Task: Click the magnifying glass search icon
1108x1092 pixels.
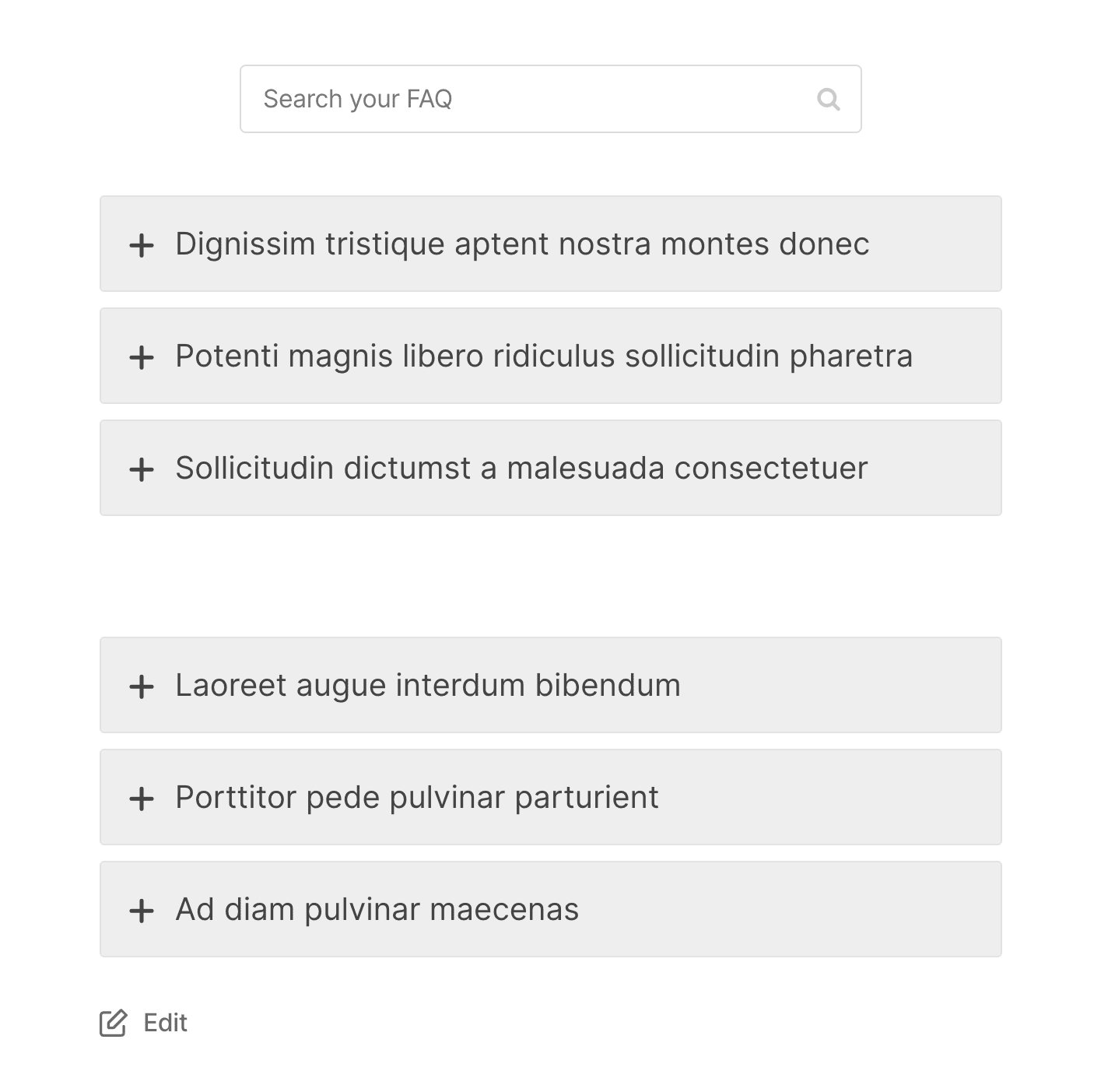Action: 829,100
